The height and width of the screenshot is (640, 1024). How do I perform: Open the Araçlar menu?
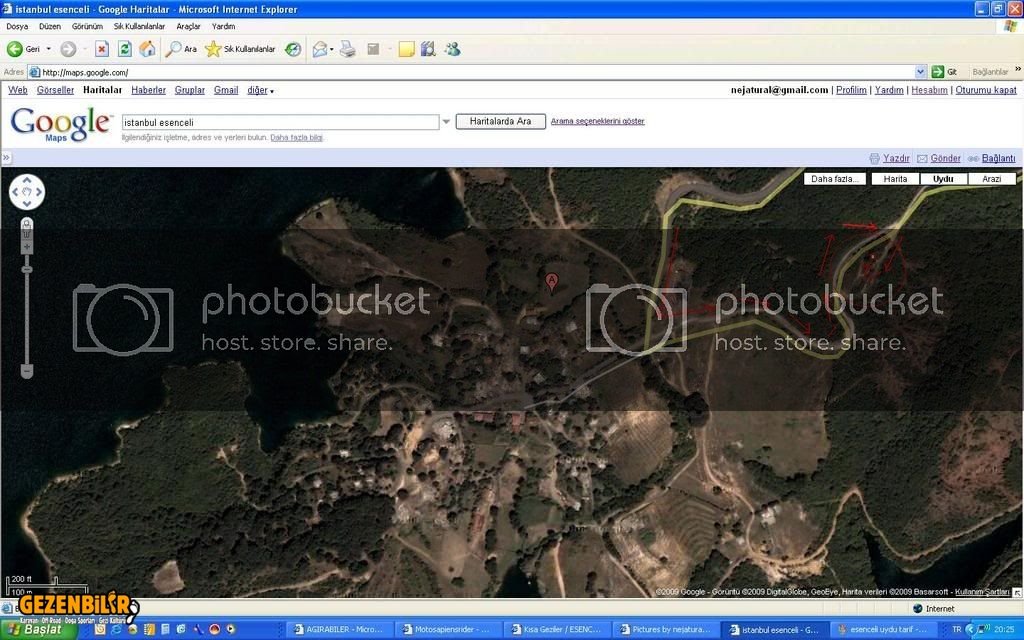[x=188, y=26]
